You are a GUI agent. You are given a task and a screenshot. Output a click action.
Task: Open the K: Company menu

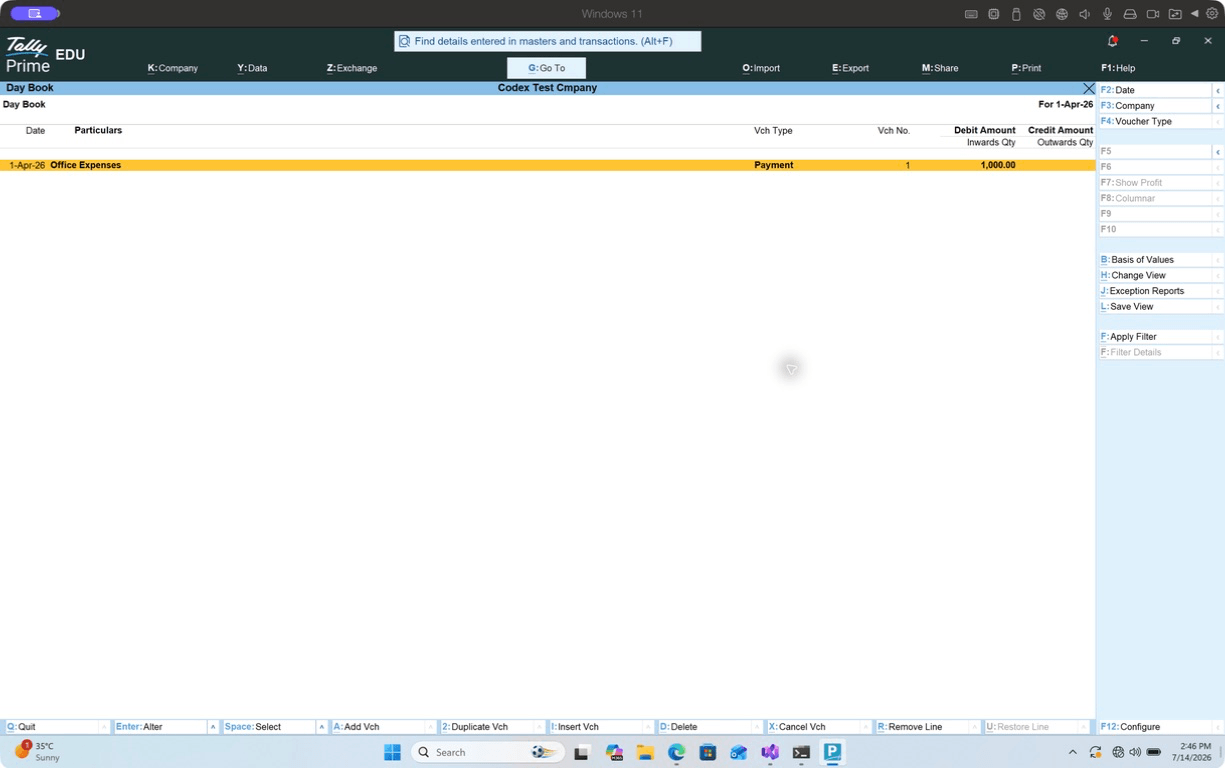173,68
